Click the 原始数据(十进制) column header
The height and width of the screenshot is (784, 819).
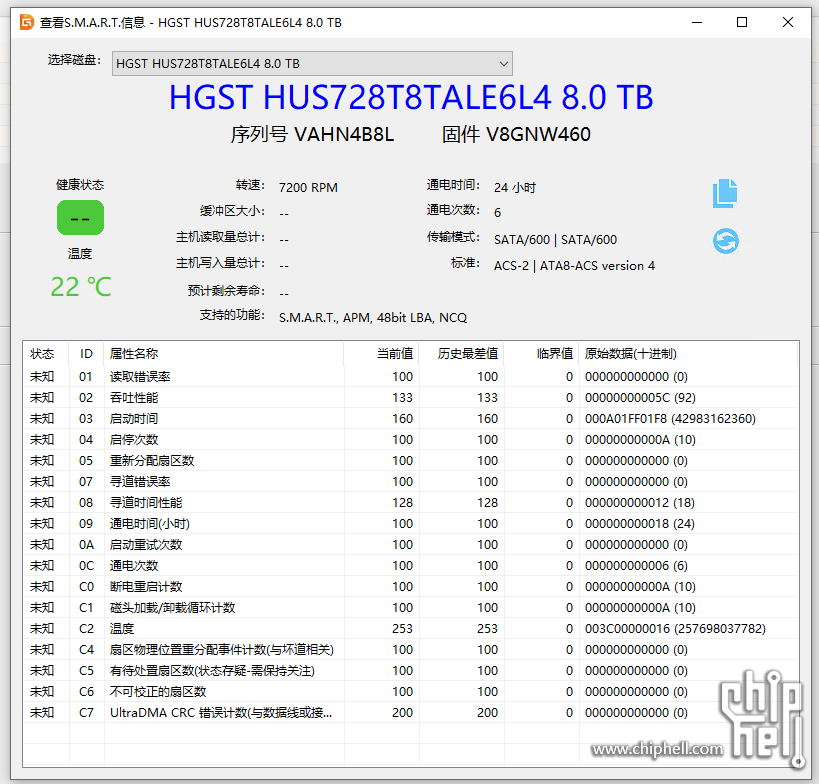click(x=688, y=354)
